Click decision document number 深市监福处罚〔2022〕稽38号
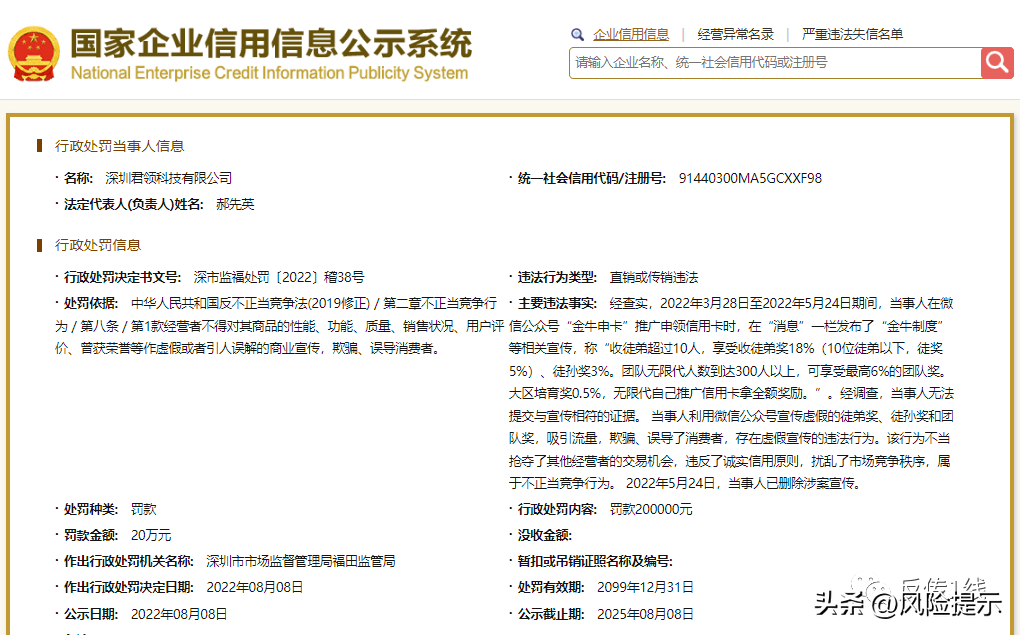Image resolution: width=1020 pixels, height=635 pixels. point(279,277)
